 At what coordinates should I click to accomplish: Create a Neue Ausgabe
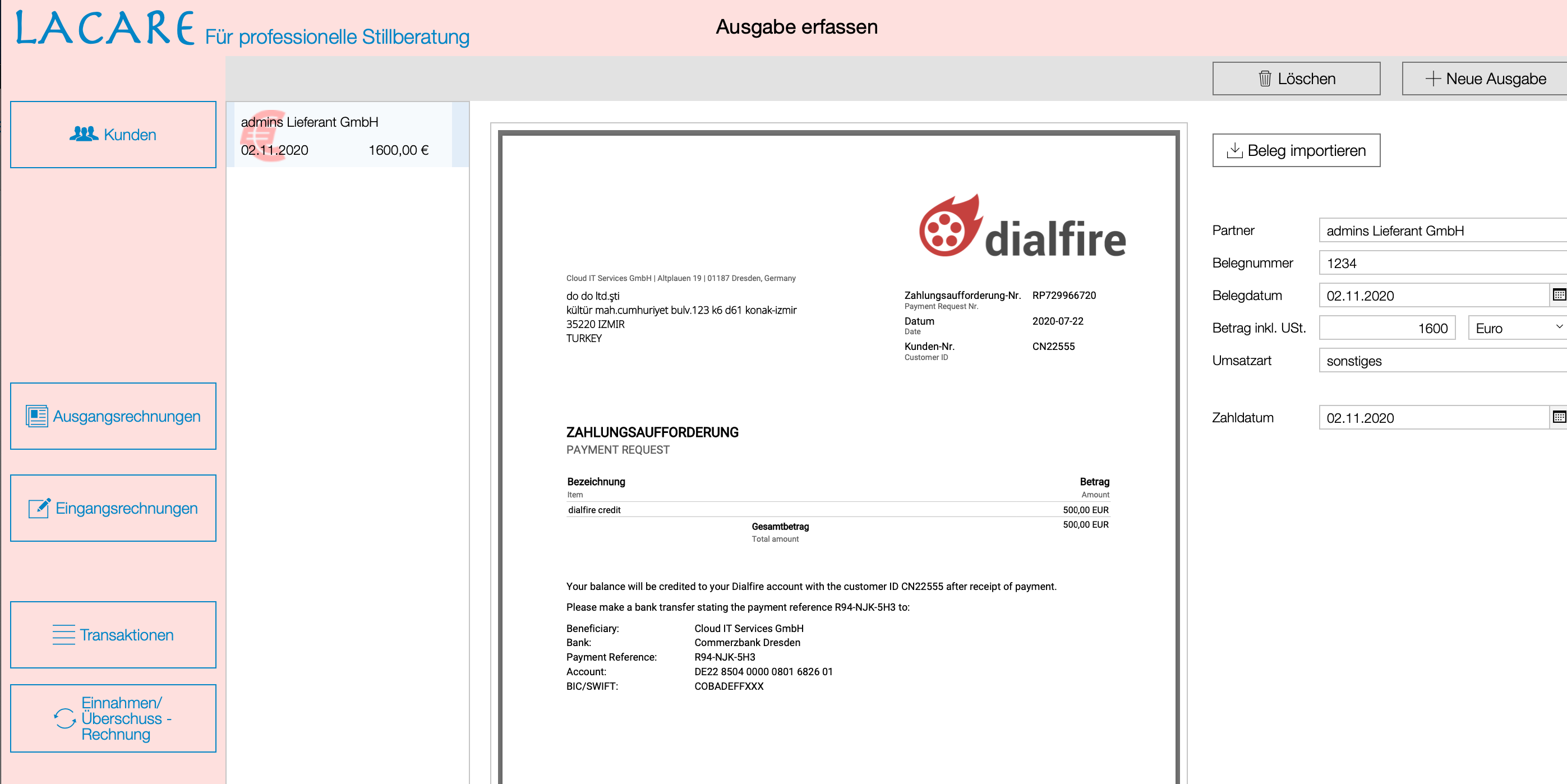(1484, 79)
